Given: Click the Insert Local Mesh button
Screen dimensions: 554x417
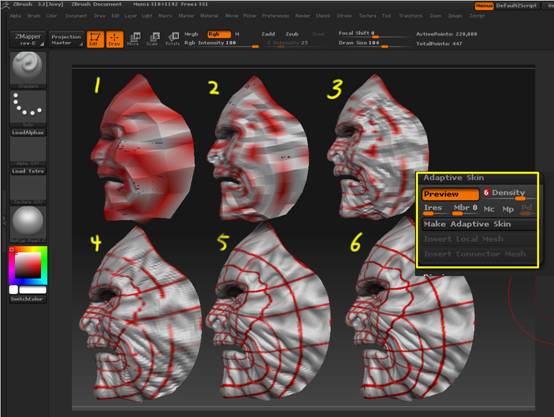Looking at the screenshot, I should pyautogui.click(x=479, y=239).
